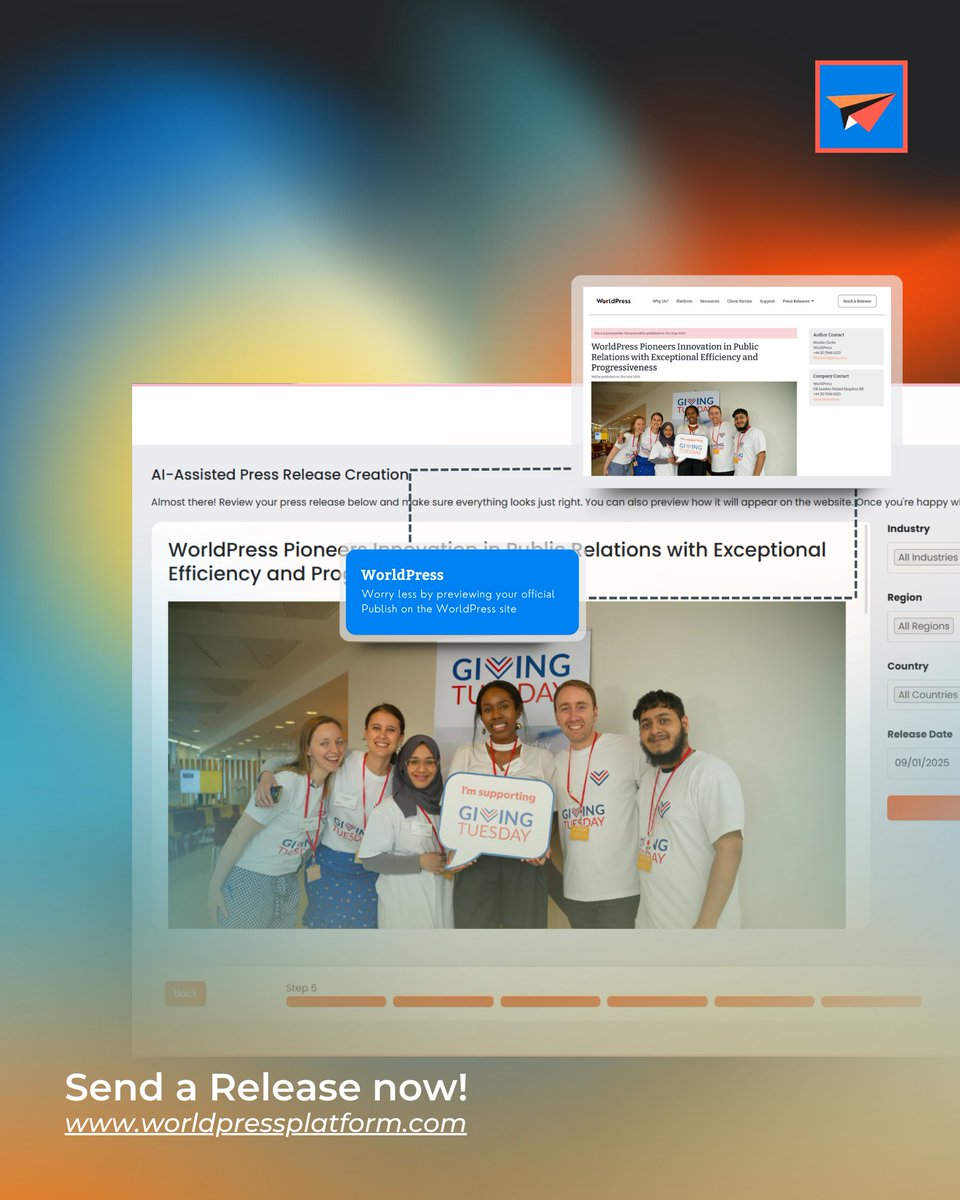This screenshot has height=1200, width=960.
Task: Open the Country dropdown
Action: click(925, 694)
